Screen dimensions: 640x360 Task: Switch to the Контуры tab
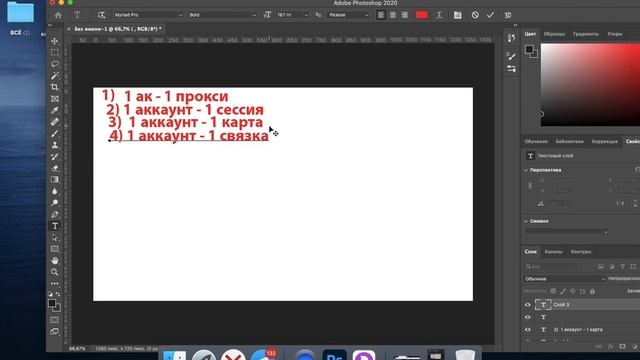[x=581, y=252]
